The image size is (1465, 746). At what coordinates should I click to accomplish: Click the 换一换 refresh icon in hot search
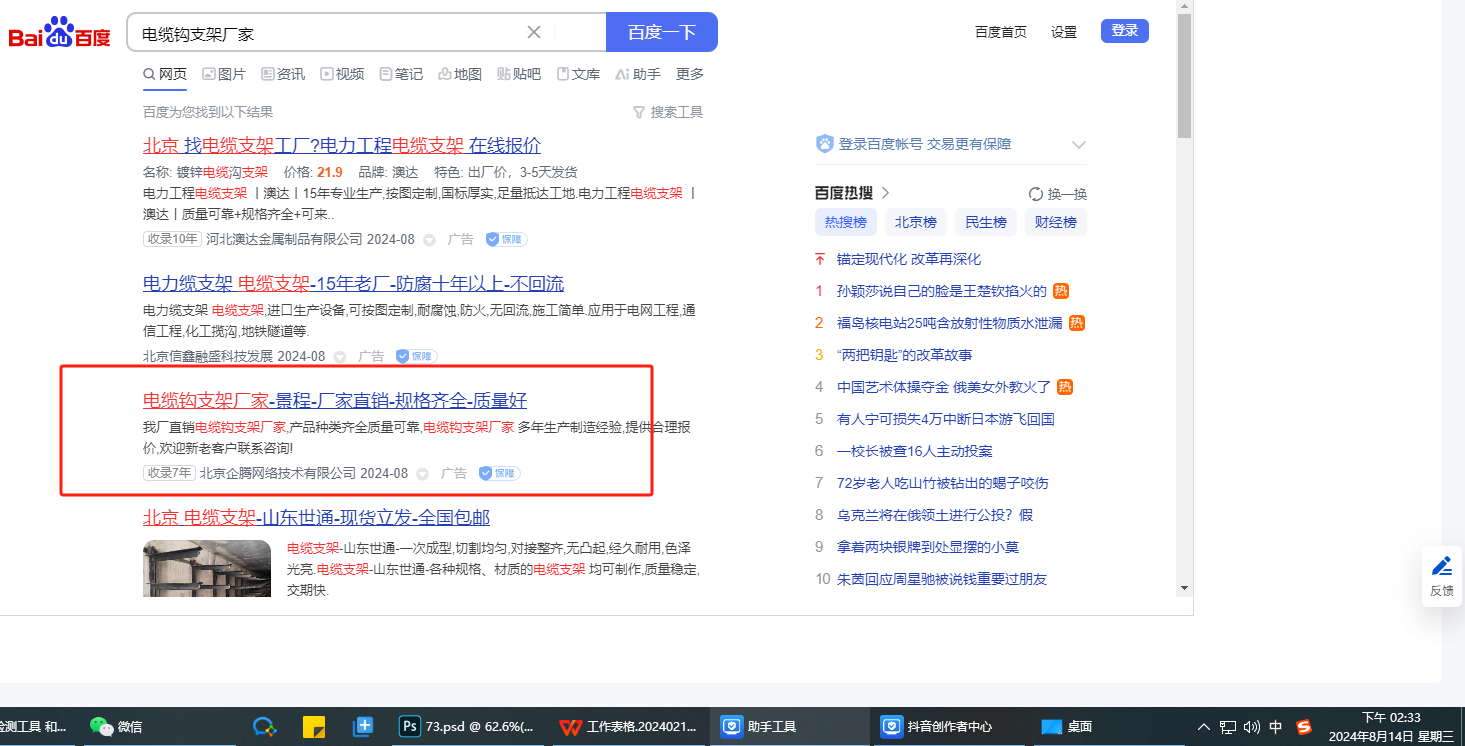coord(1036,194)
